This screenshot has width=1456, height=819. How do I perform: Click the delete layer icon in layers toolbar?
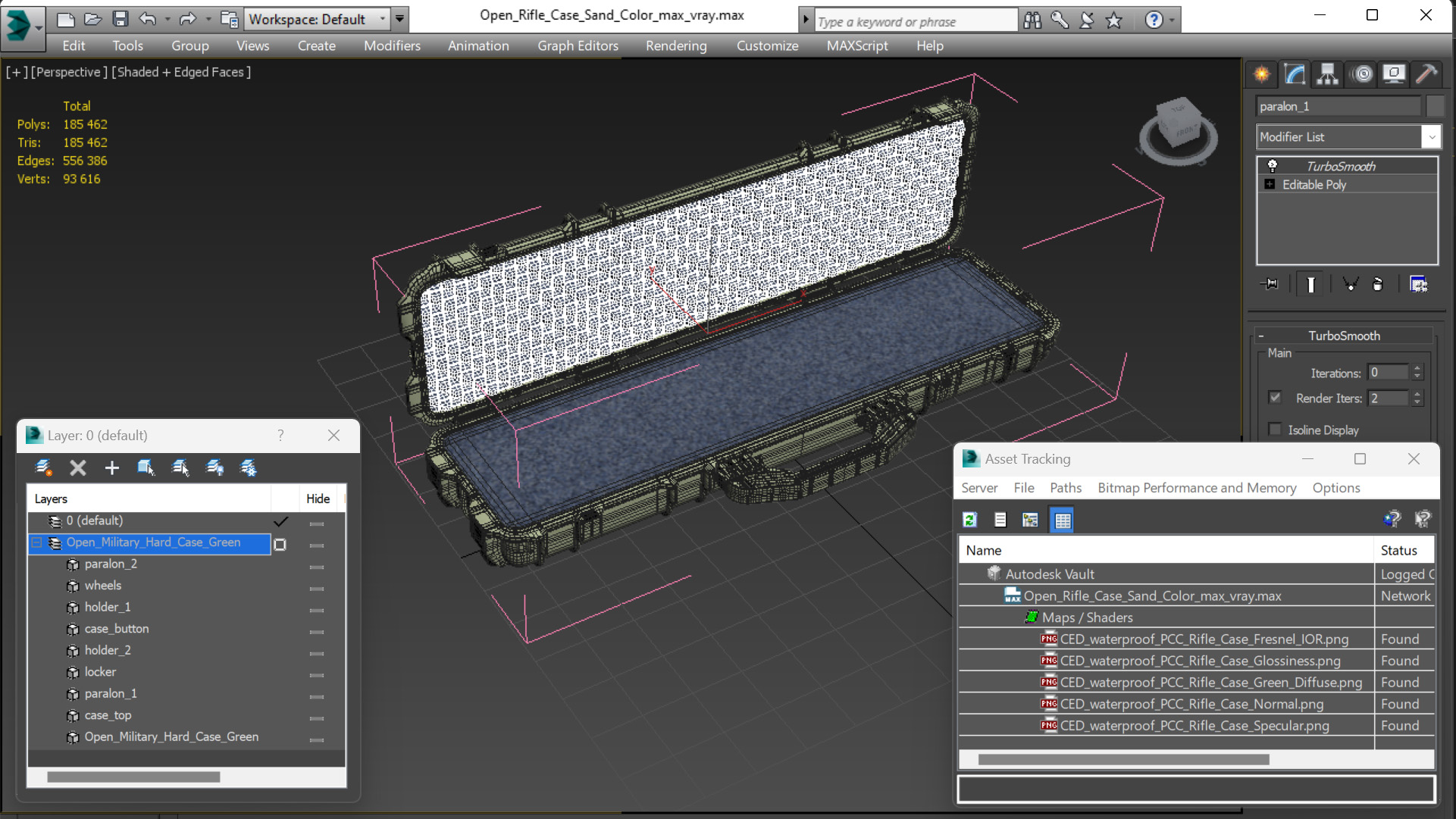pos(78,468)
